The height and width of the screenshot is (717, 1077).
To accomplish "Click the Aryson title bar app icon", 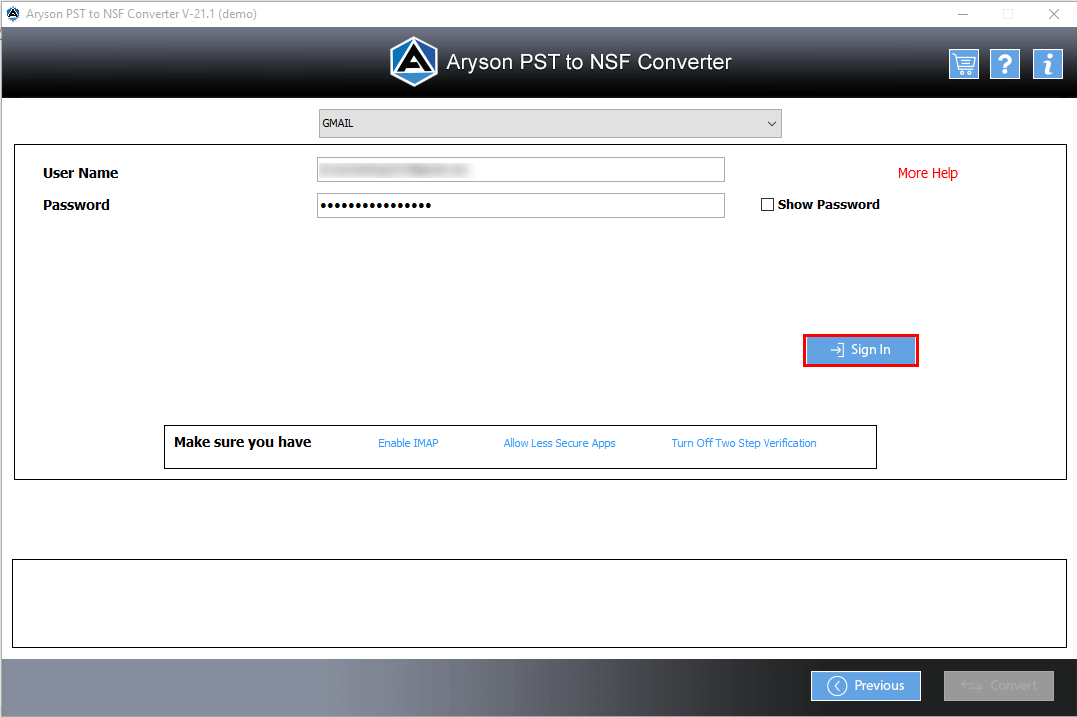I will pyautogui.click(x=13, y=14).
